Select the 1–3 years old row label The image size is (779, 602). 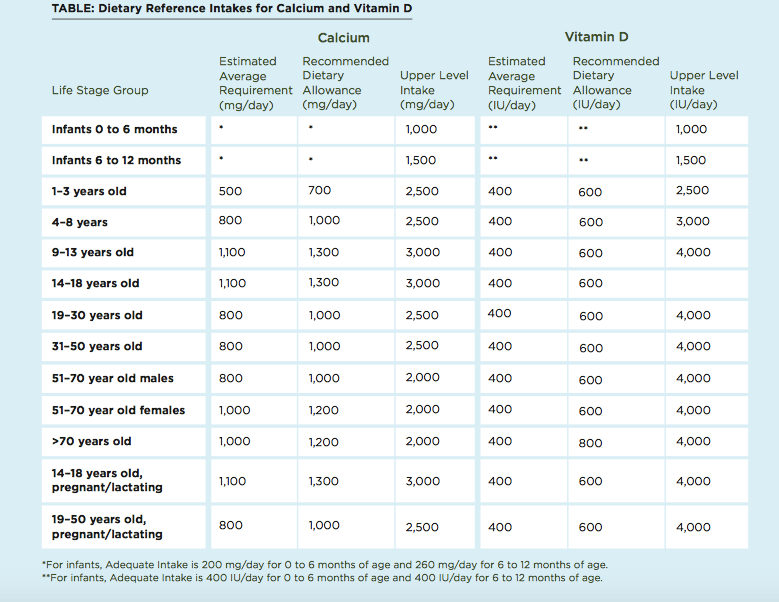coord(89,191)
